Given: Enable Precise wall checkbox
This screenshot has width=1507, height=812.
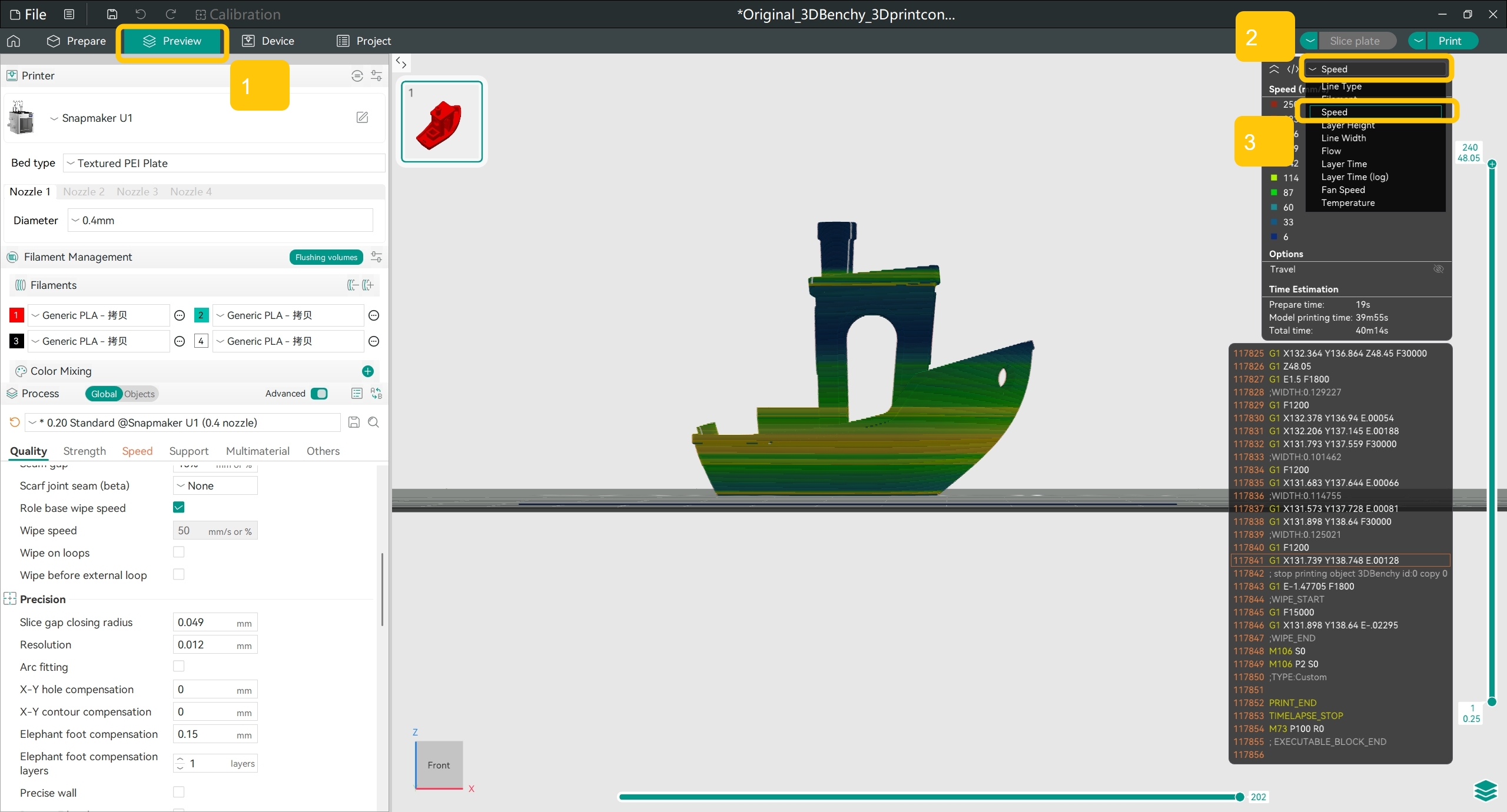Looking at the screenshot, I should (x=179, y=792).
